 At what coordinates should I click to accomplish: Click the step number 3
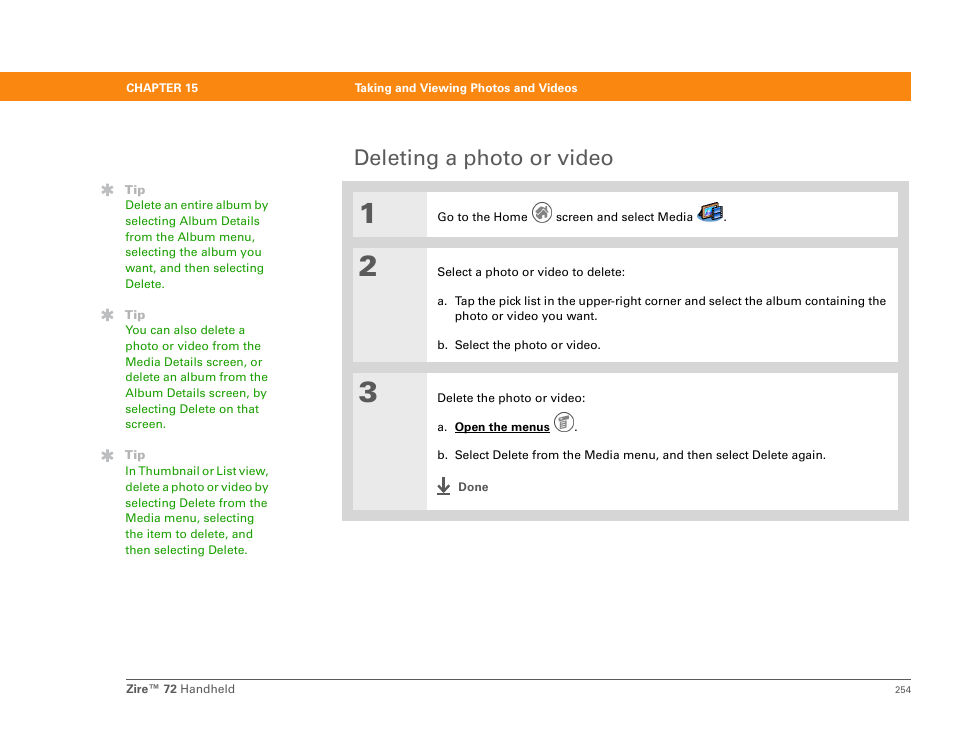(367, 392)
